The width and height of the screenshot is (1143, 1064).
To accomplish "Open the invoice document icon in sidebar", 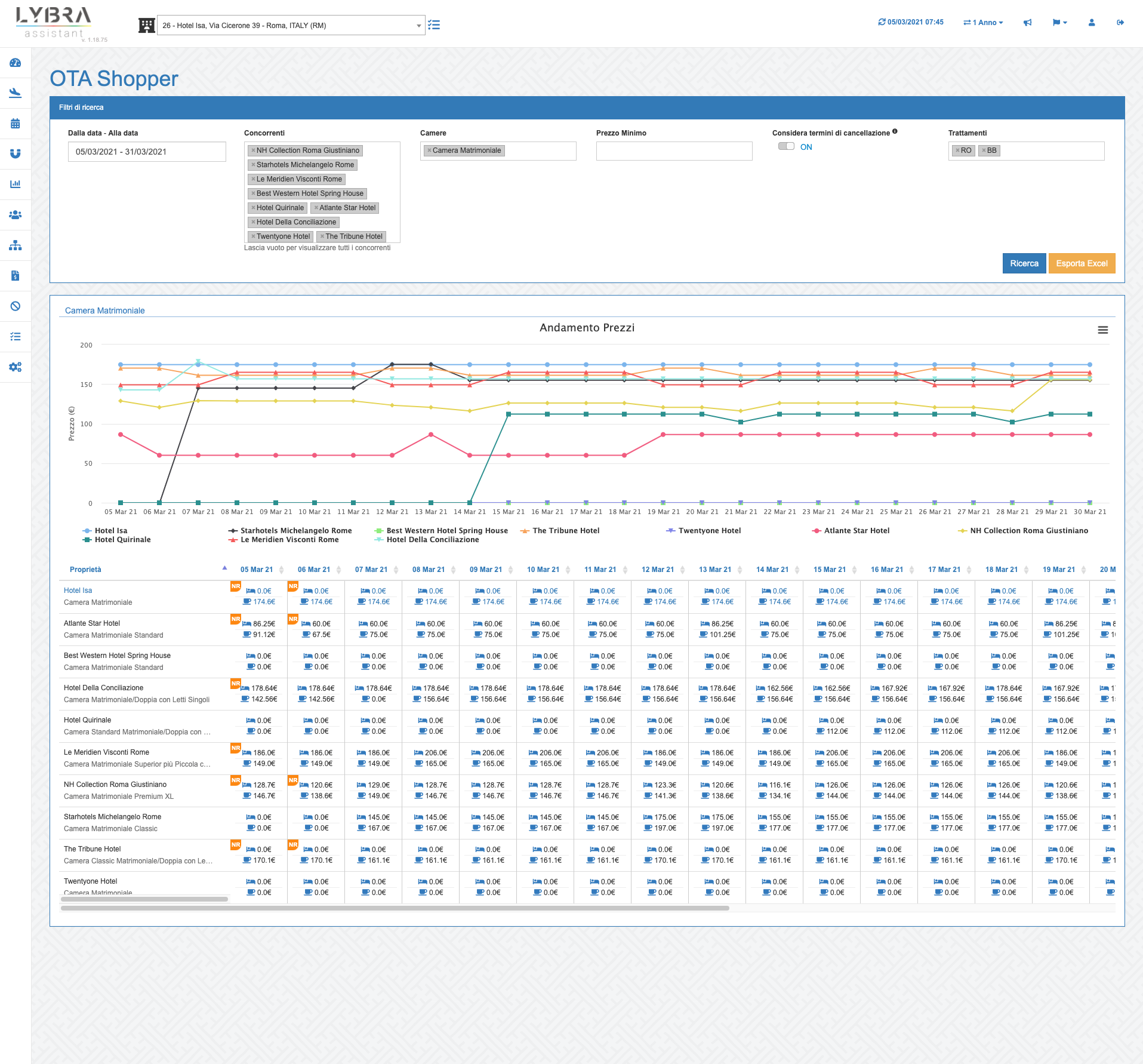I will 16,276.
